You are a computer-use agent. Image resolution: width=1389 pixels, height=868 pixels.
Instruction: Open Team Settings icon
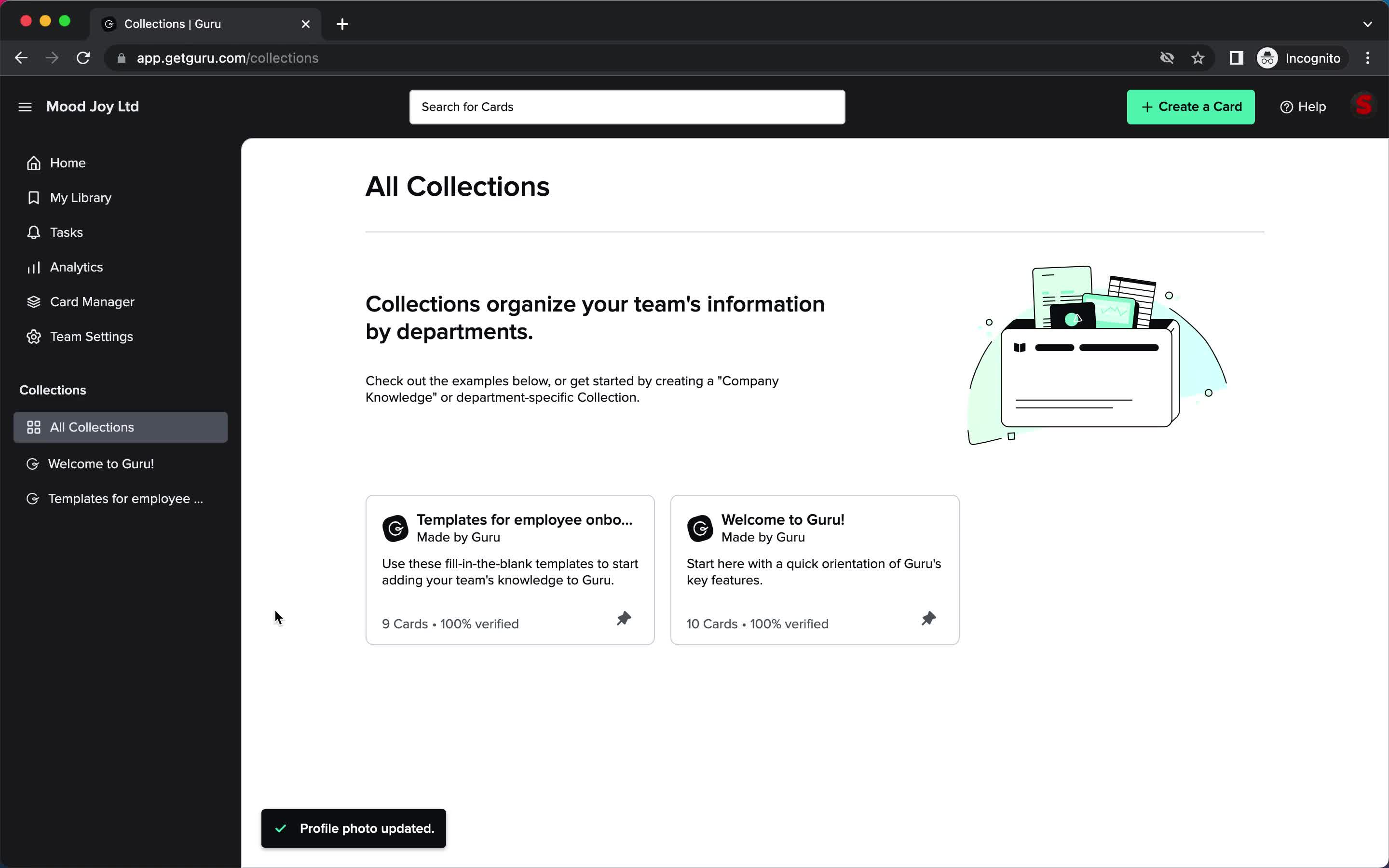(x=32, y=336)
